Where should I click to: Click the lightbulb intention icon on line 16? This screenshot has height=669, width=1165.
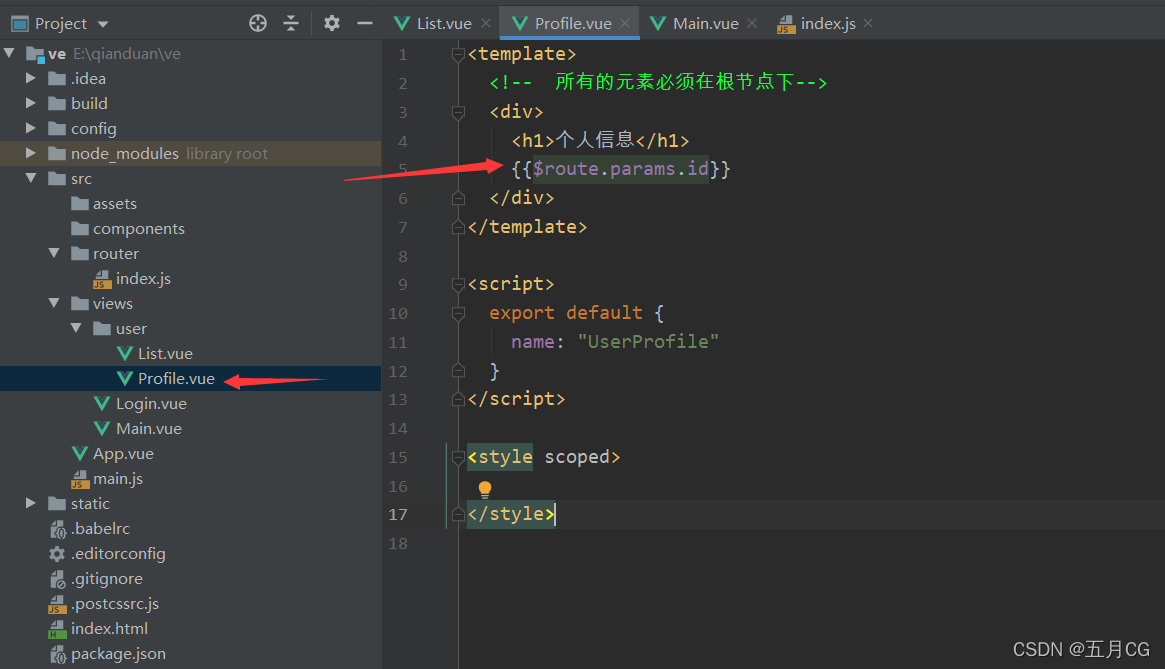(x=484, y=489)
